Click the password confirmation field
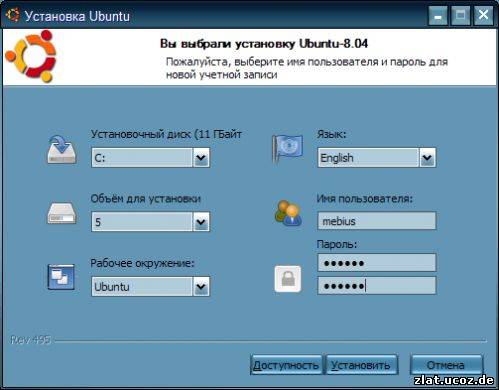 point(377,286)
